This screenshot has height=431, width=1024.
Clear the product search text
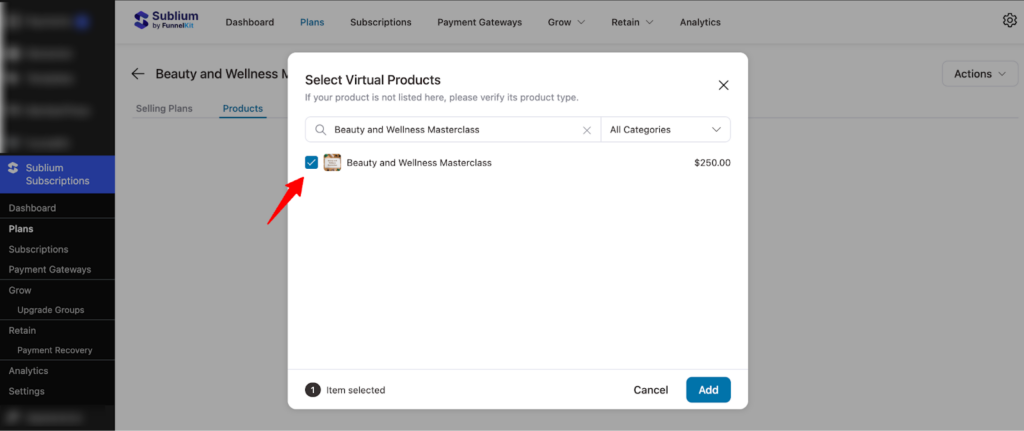coord(587,130)
